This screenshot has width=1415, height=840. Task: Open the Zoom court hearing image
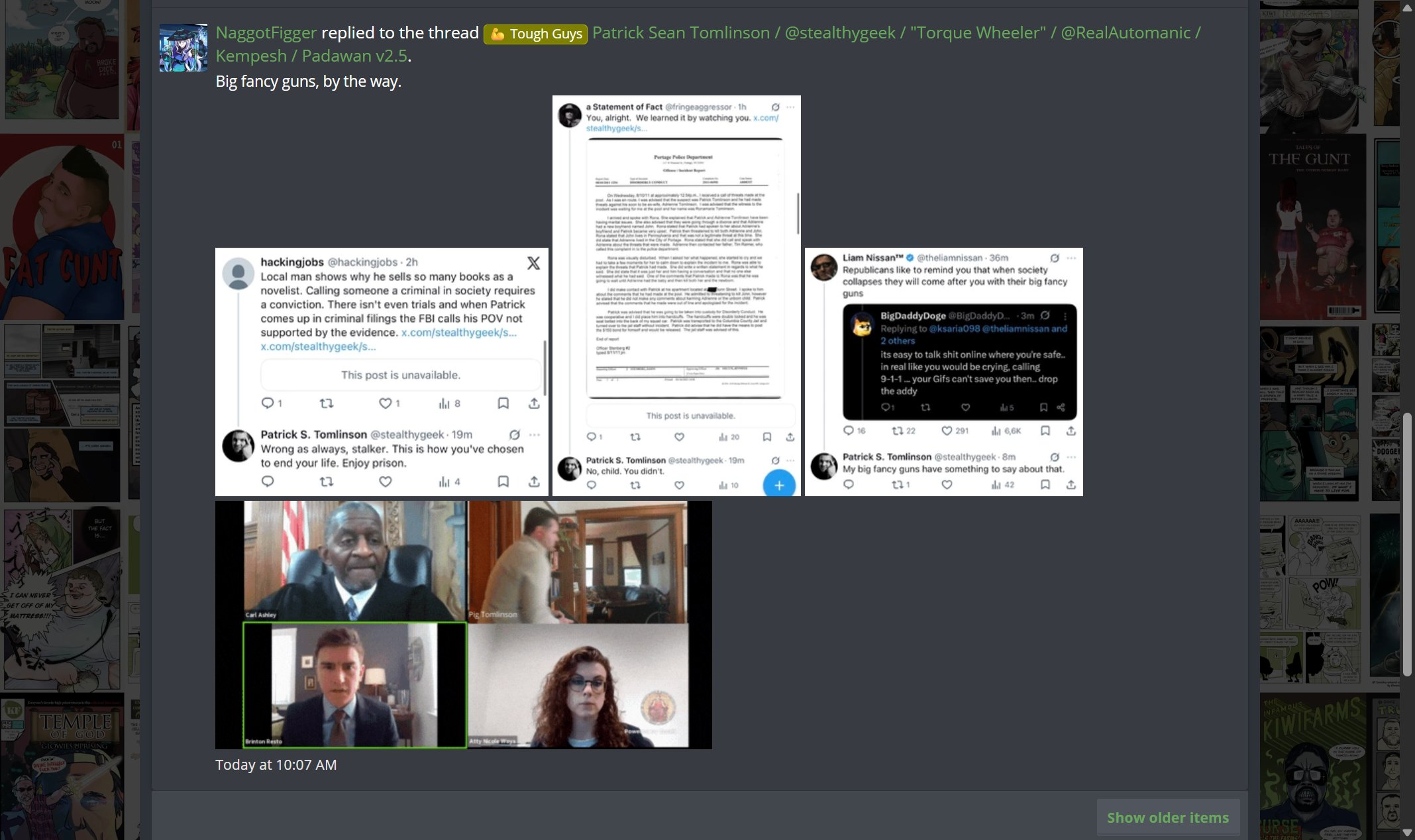[464, 625]
